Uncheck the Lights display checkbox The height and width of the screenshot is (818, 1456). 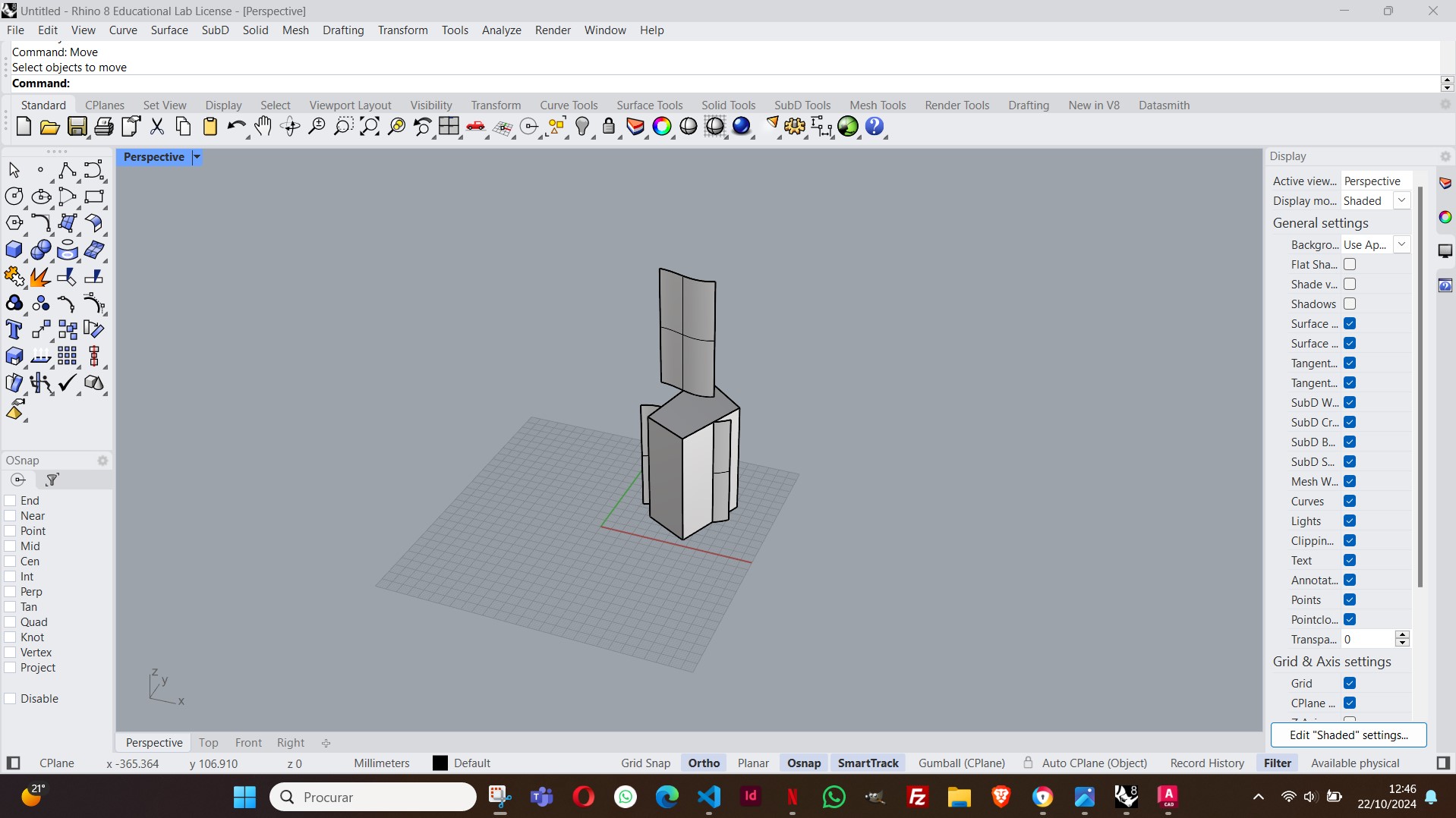click(1350, 521)
